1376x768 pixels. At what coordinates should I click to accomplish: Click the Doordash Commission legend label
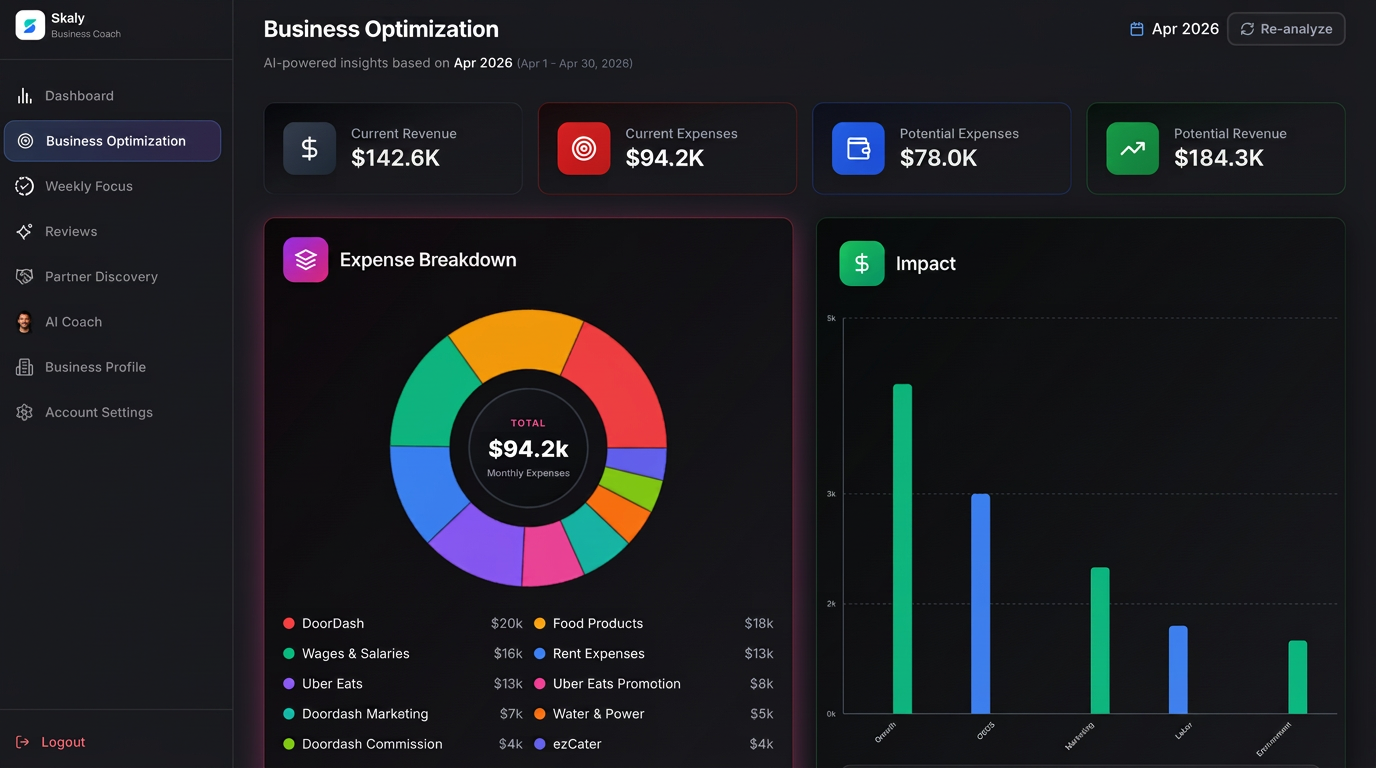(x=372, y=744)
